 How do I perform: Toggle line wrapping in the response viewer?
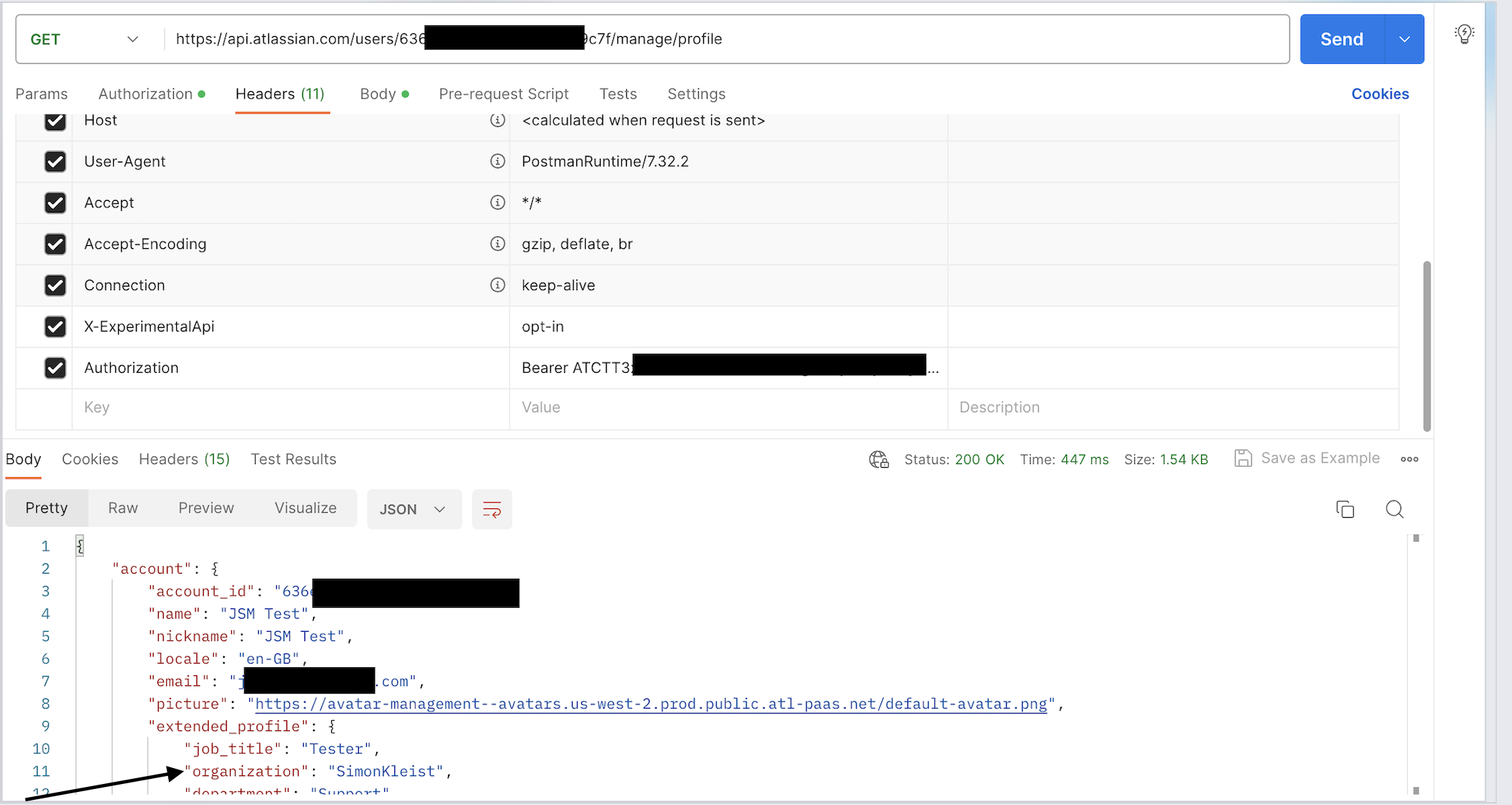click(491, 509)
